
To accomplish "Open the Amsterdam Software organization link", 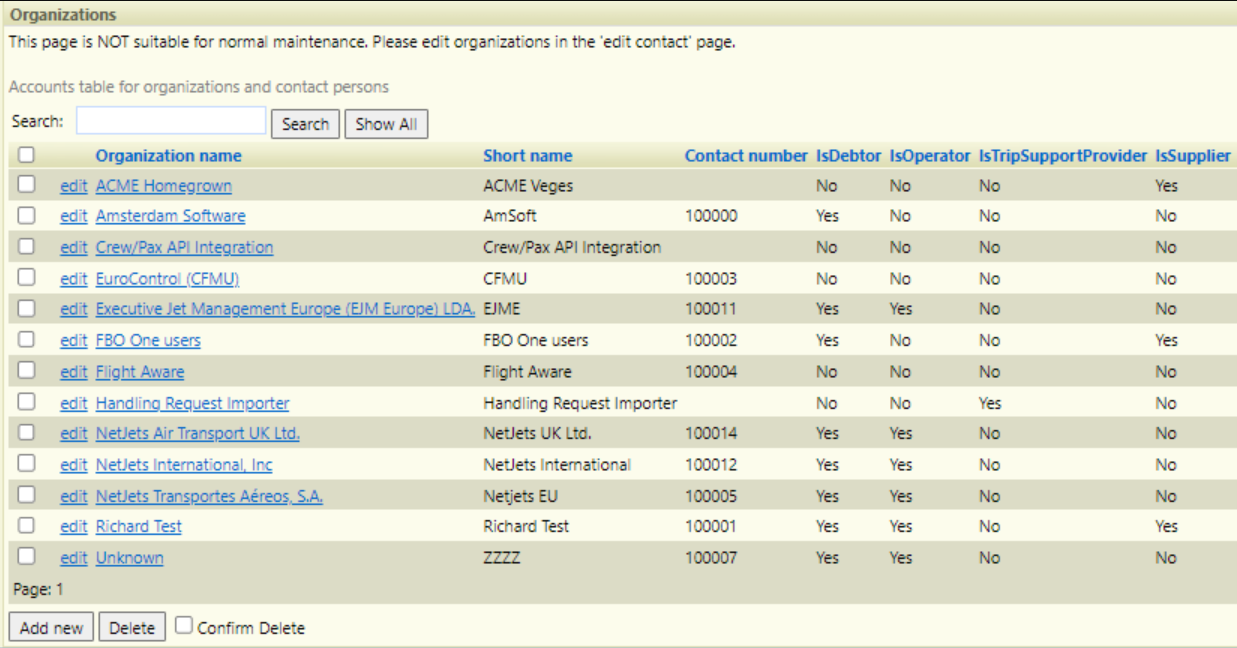I will click(x=170, y=216).
